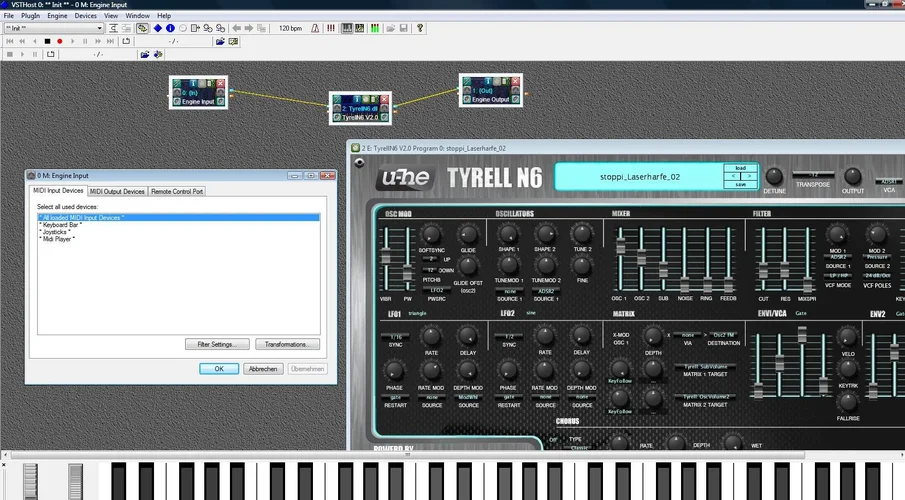
Task: Toggle the loop button in transport toolbar
Action: (126, 41)
